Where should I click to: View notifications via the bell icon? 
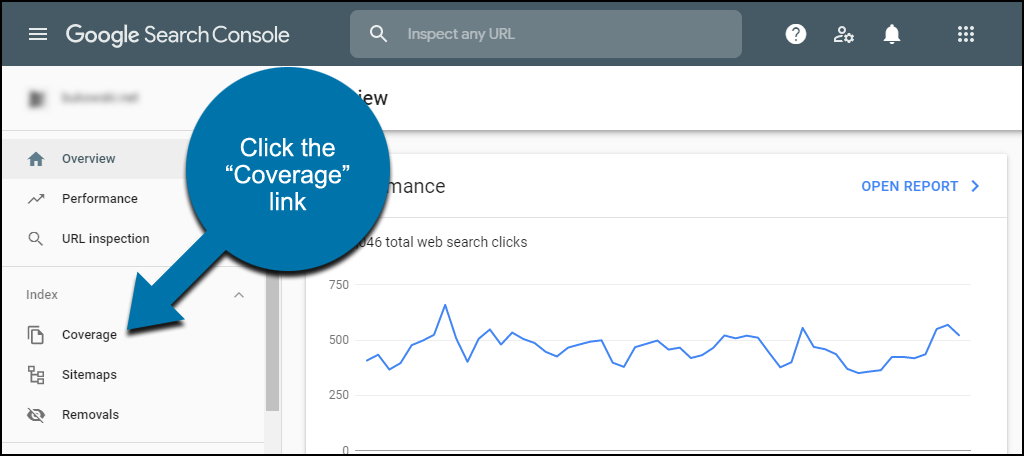891,34
